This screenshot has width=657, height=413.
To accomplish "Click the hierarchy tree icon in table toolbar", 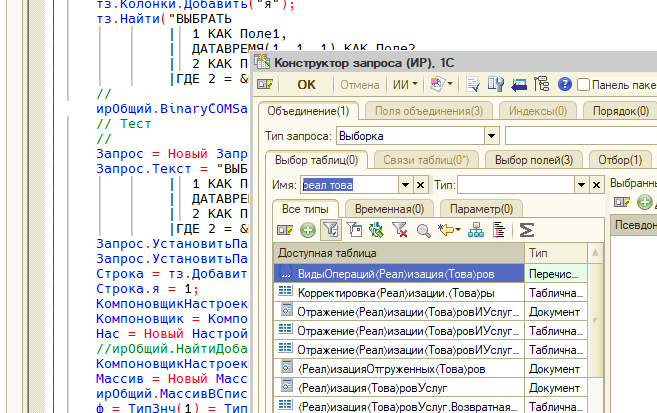I will [x=475, y=230].
